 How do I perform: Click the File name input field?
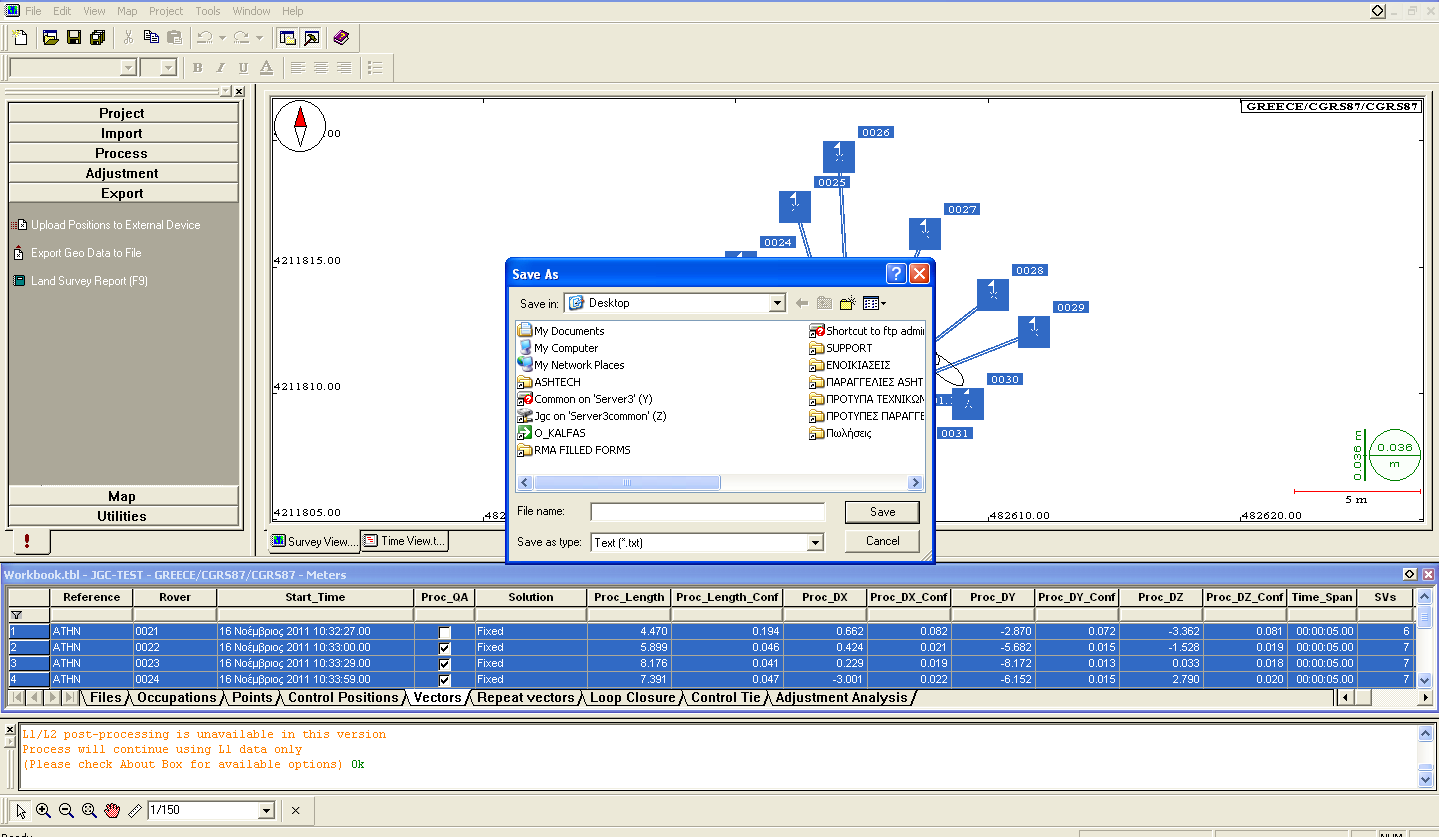pos(707,512)
